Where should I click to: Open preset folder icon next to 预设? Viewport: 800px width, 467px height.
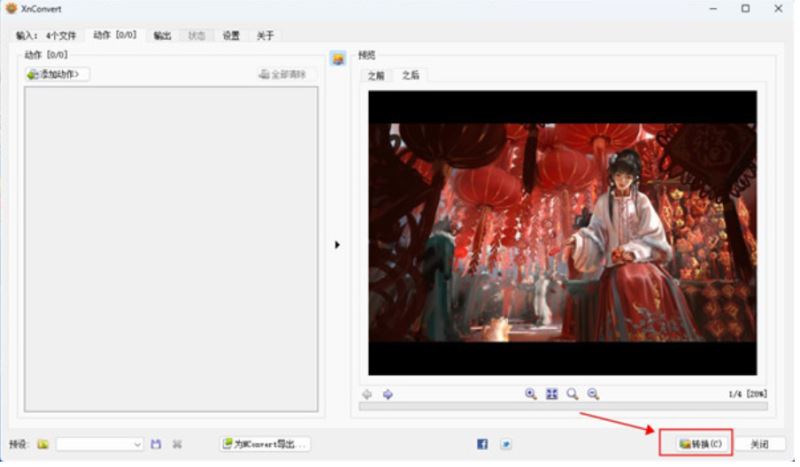point(43,444)
